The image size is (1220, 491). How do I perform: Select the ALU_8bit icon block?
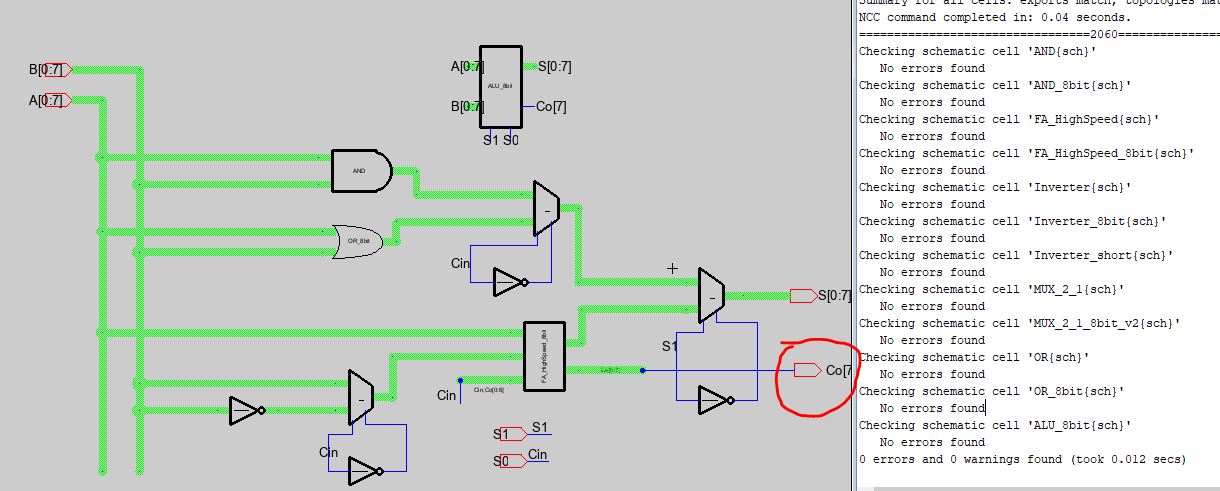[x=499, y=87]
